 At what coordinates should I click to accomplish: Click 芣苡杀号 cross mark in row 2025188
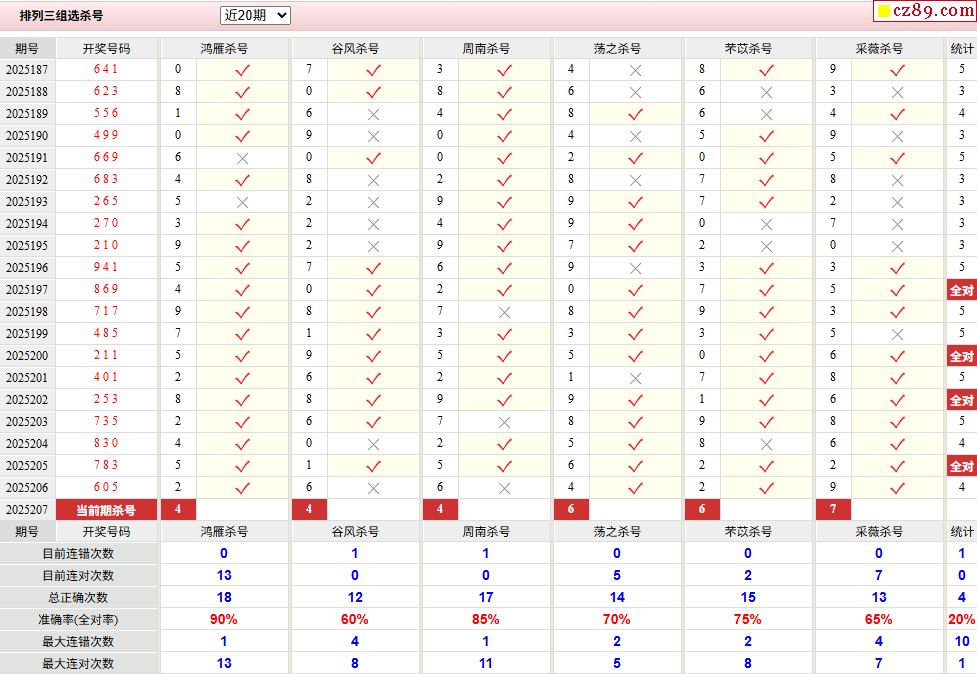click(766, 93)
